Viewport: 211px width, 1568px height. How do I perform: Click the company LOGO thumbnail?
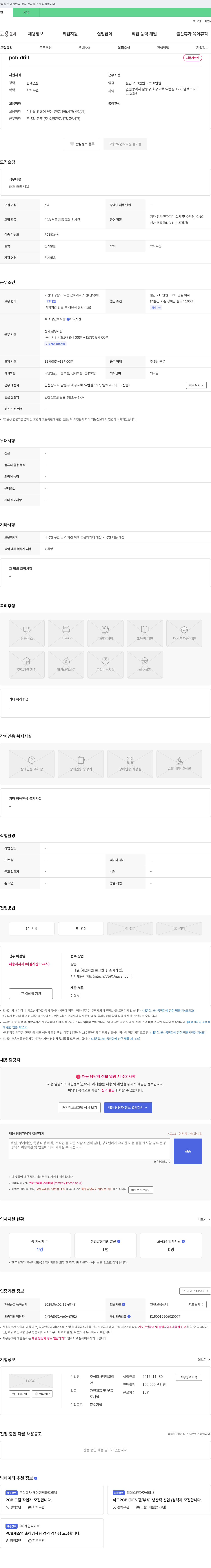tap(31, 1381)
